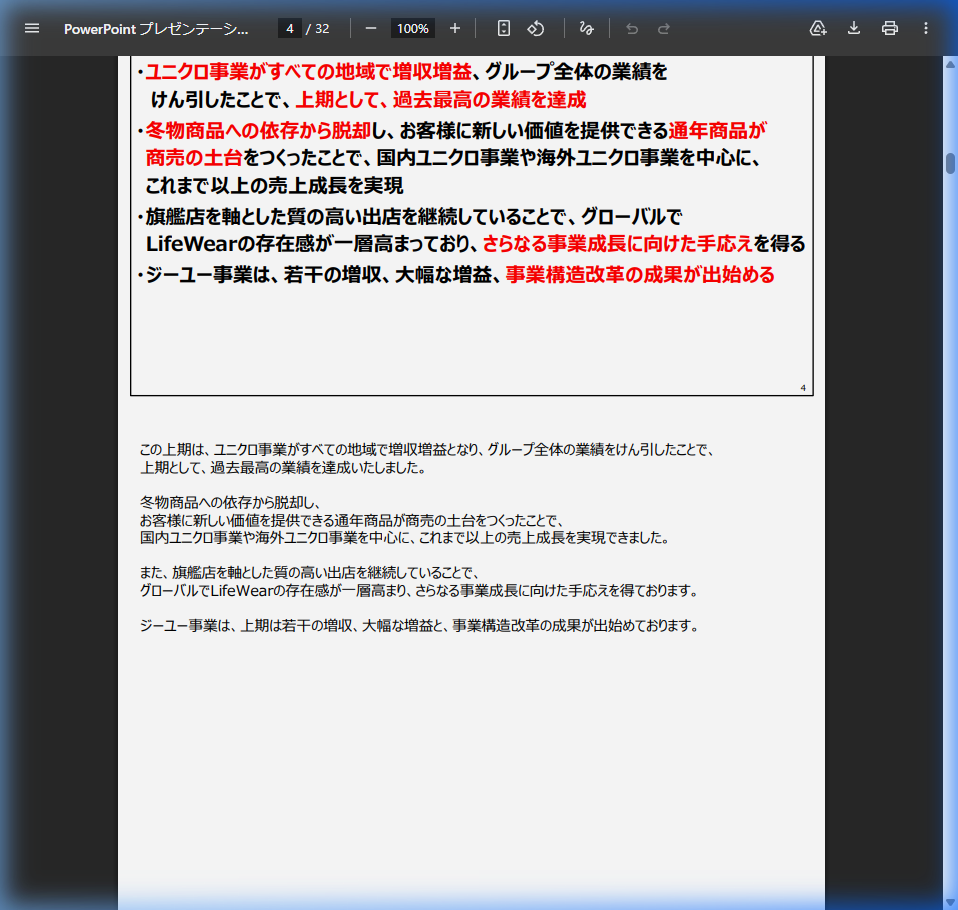Viewport: 958px width, 910px height.
Task: Click red text ユニクロ事業がすべての地域で増収増益
Action: (x=309, y=72)
